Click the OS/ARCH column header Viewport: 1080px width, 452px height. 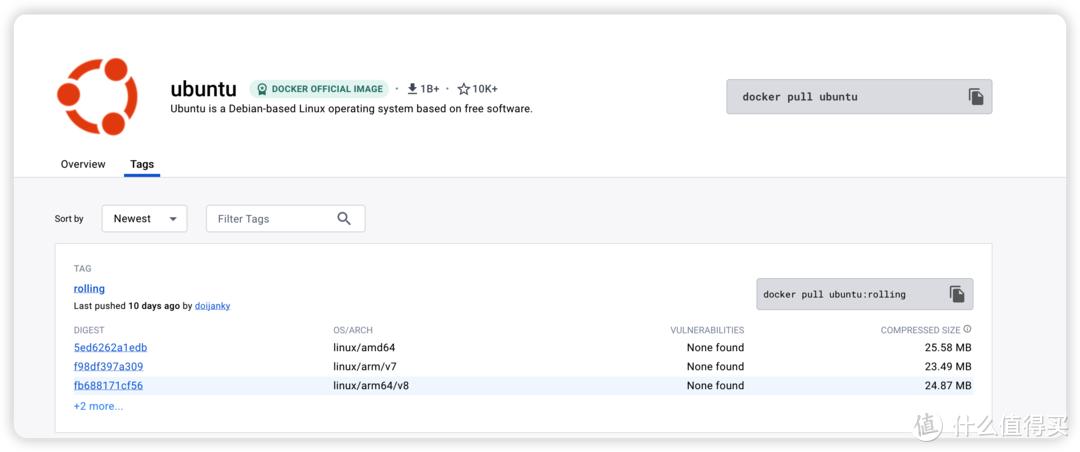click(x=353, y=330)
